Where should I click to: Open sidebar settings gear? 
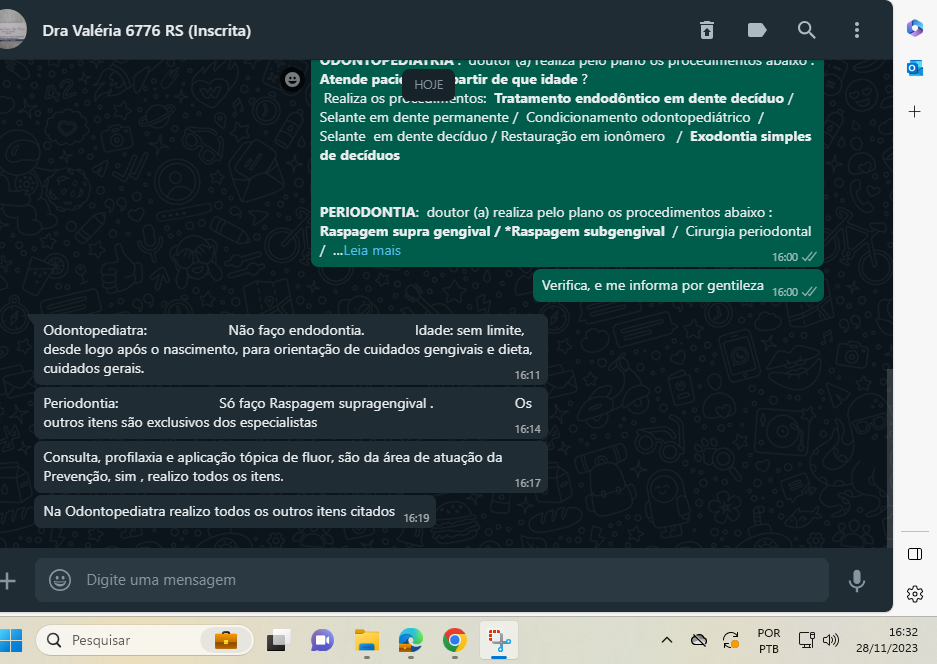pyautogui.click(x=914, y=594)
